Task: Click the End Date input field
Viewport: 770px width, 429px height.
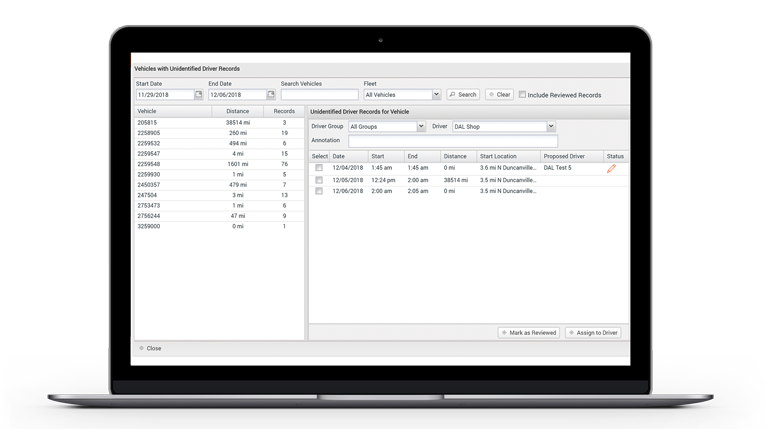Action: (x=238, y=94)
